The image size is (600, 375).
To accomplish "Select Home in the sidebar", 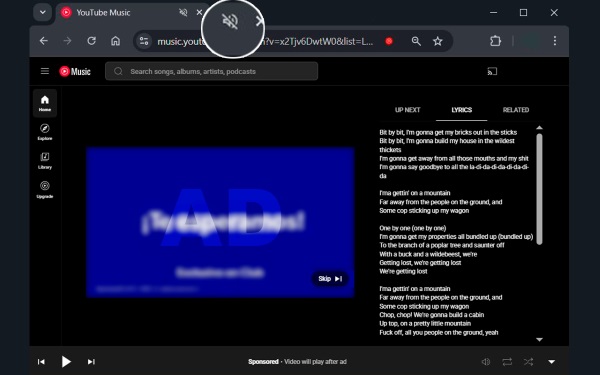I will point(45,103).
